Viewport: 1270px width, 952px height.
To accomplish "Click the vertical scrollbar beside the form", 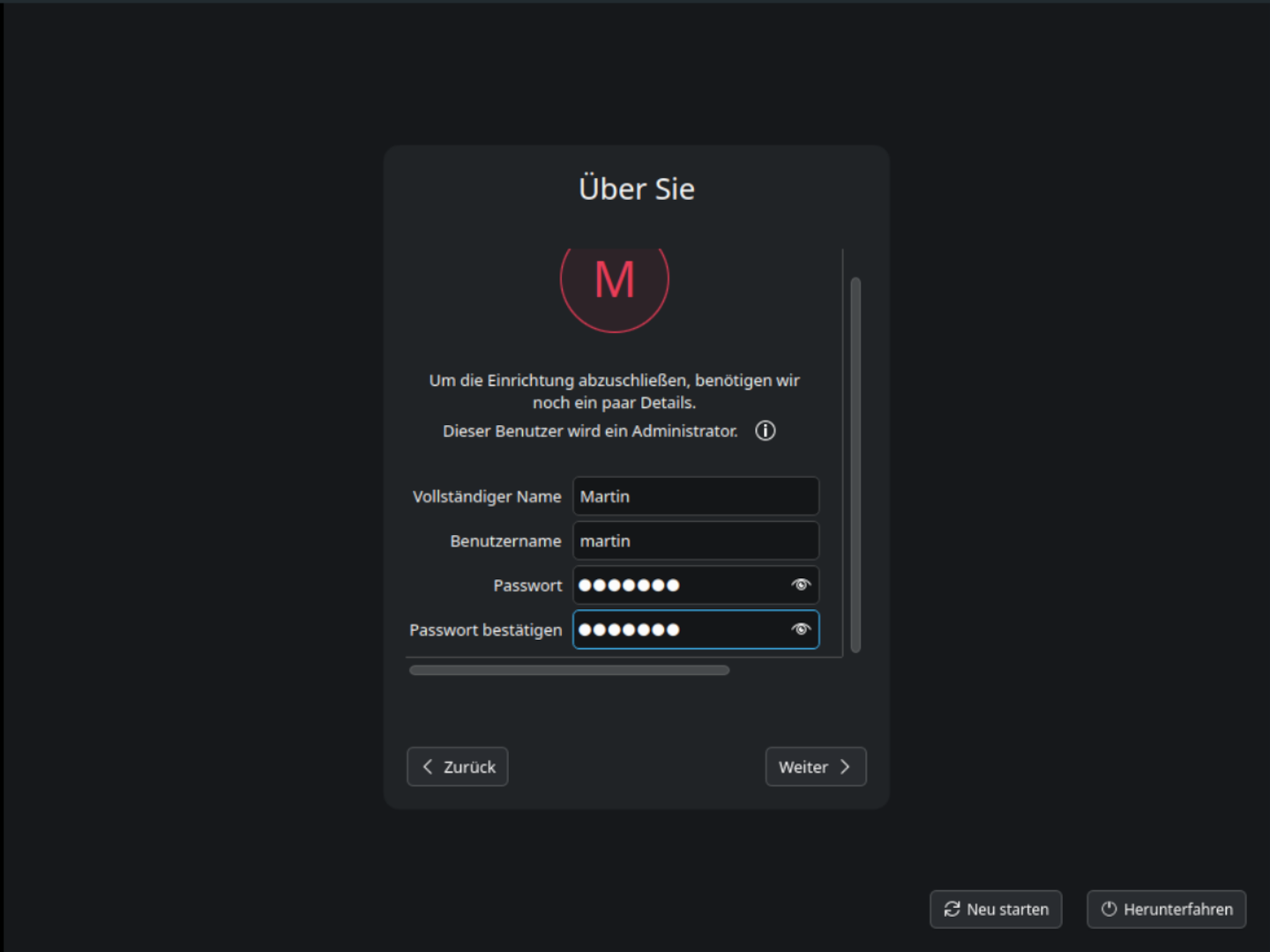I will click(x=855, y=465).
